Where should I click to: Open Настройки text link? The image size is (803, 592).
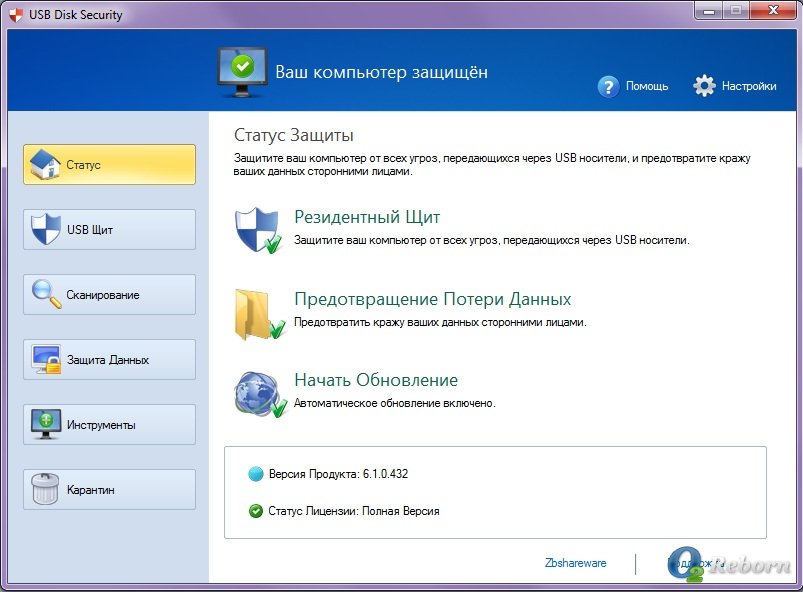tap(749, 86)
